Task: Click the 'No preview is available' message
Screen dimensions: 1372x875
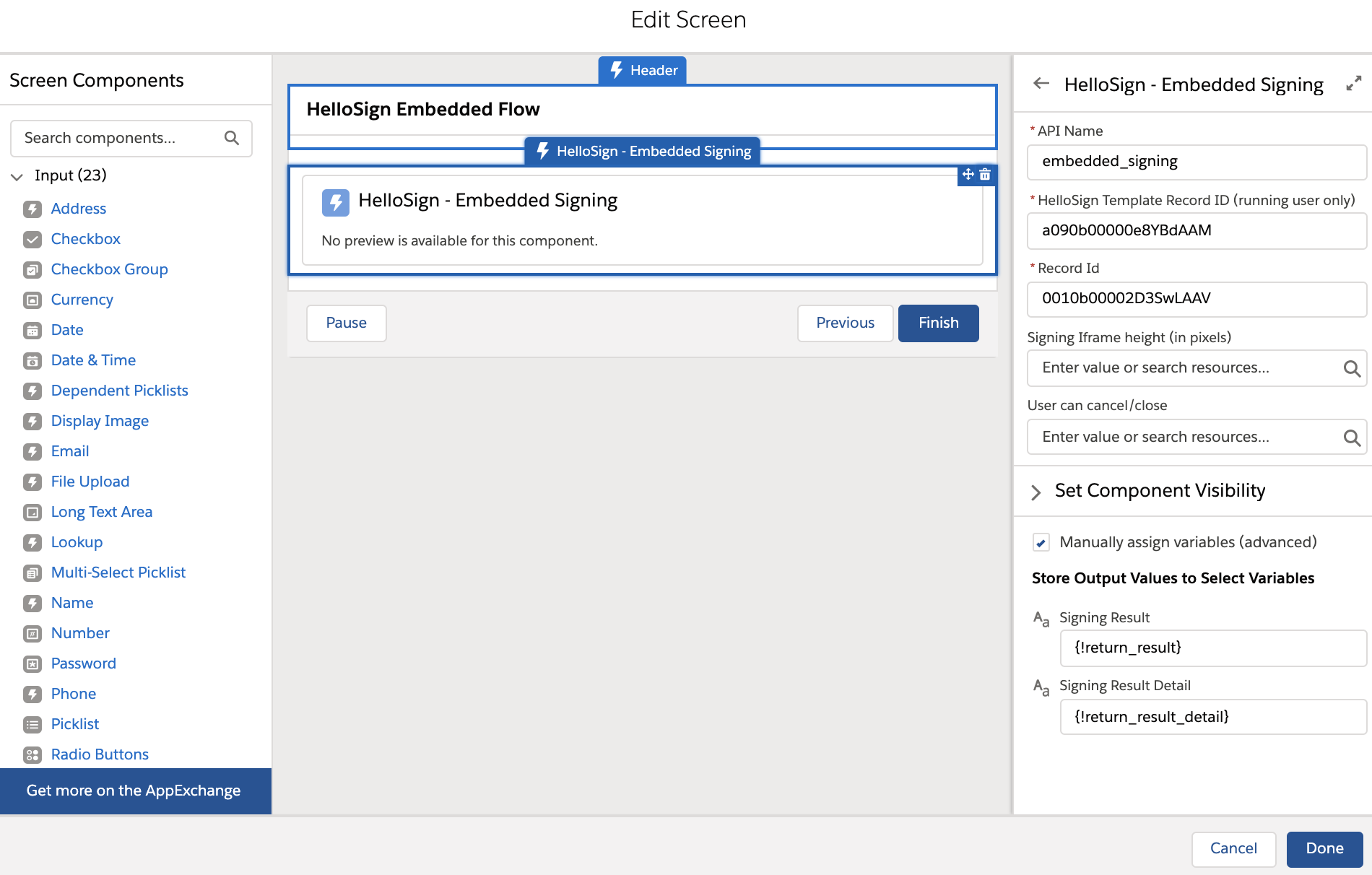Action: point(460,241)
